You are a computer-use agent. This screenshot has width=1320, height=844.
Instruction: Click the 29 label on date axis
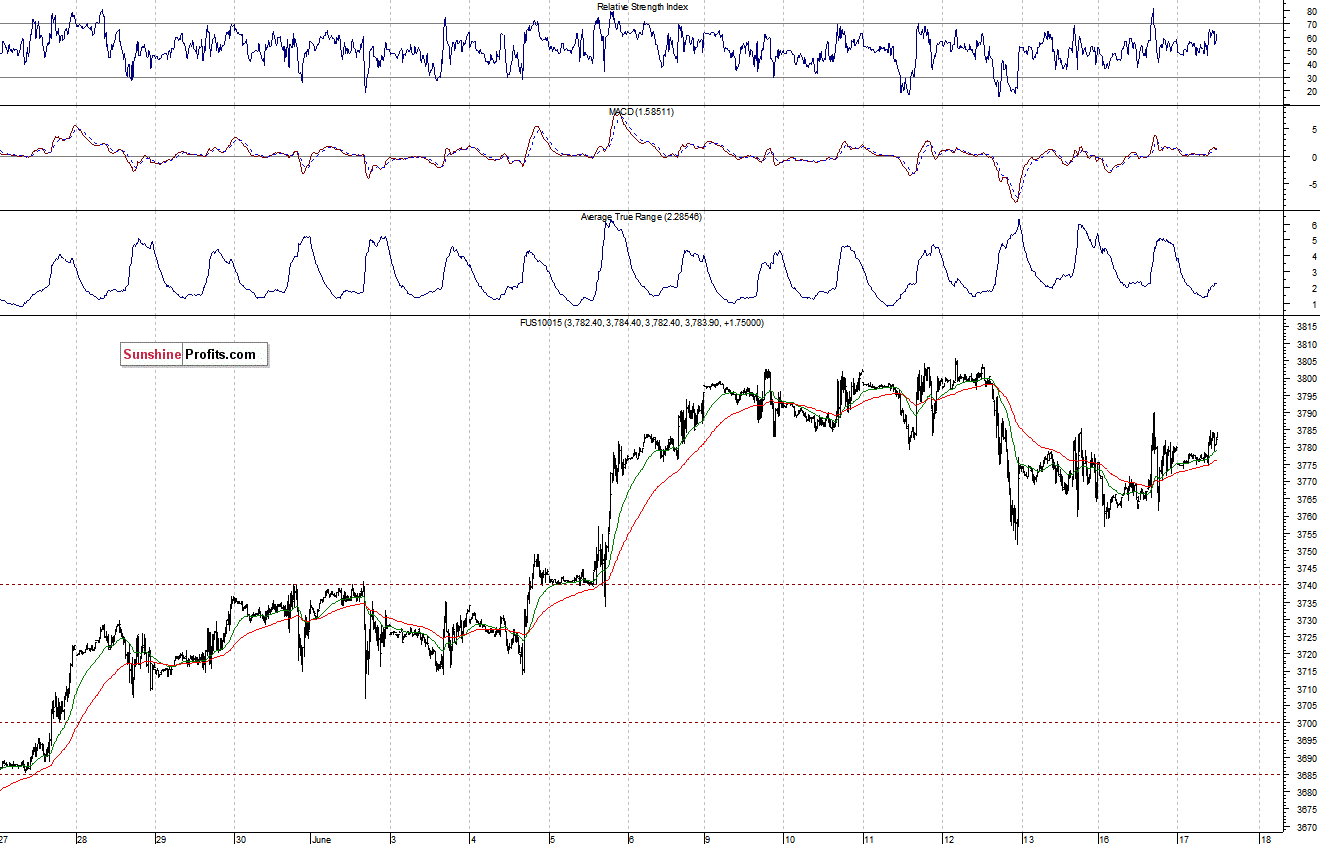[x=161, y=838]
